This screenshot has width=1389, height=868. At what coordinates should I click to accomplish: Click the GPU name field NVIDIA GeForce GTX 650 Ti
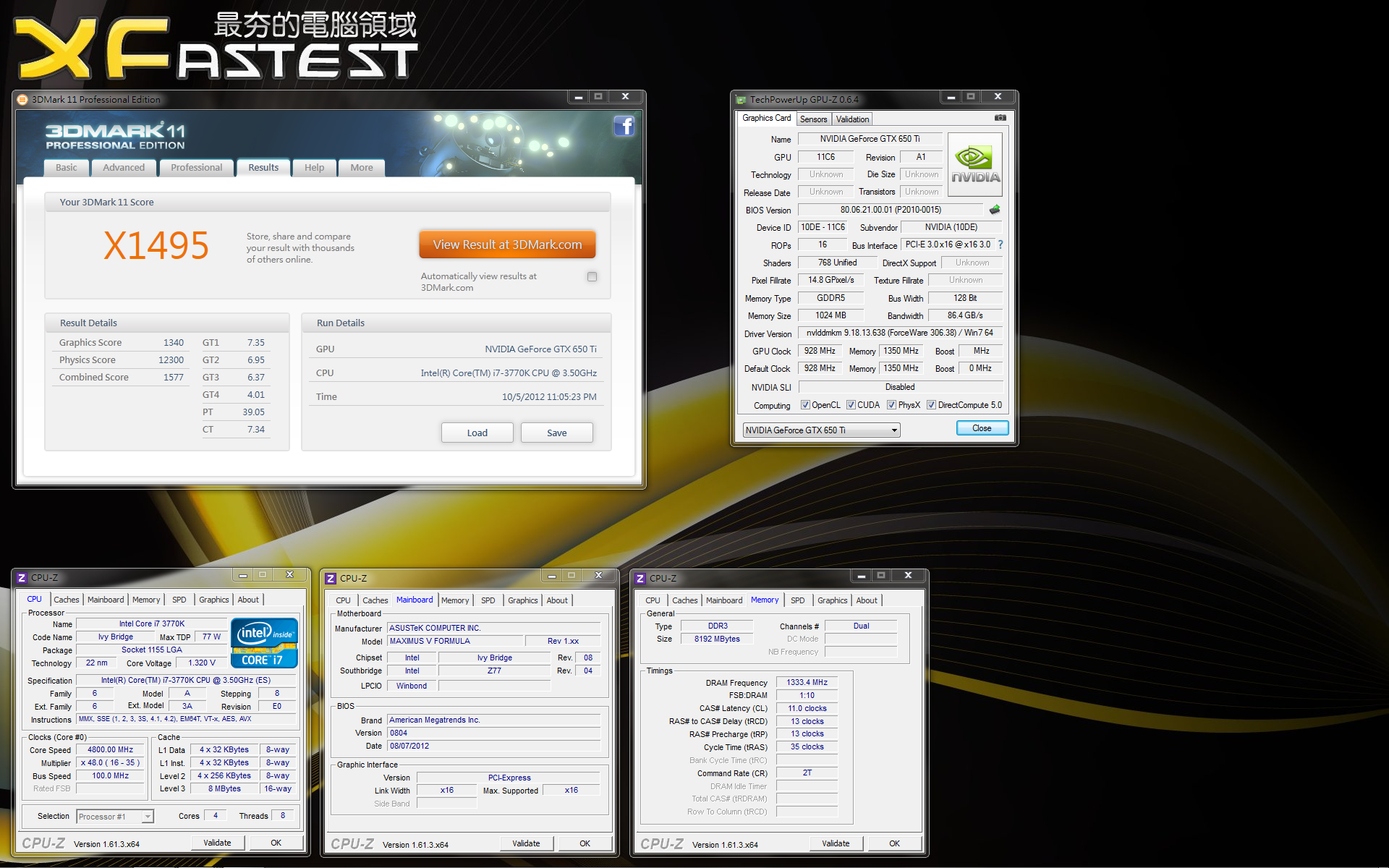(x=870, y=139)
